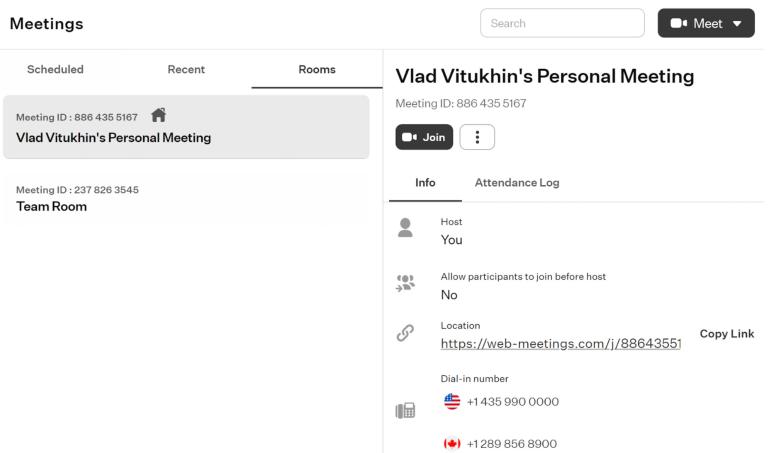Click the US flag icon
Image resolution: width=773 pixels, height=453 pixels.
pos(452,401)
